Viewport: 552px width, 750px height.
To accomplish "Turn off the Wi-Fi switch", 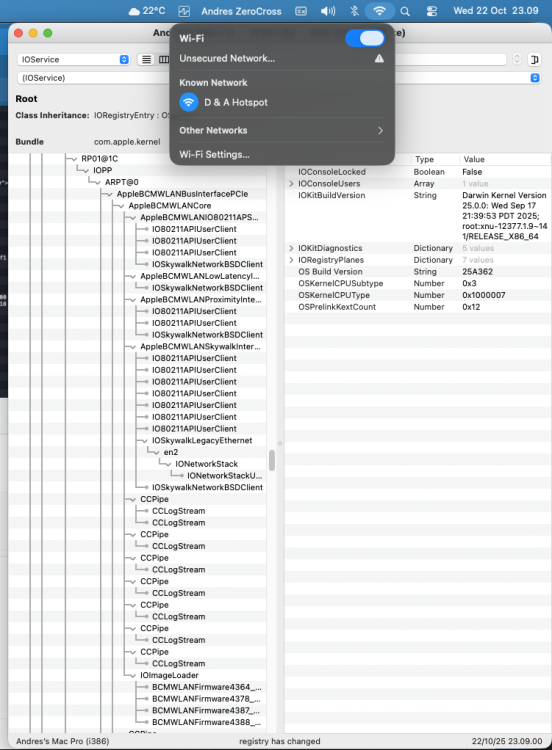I will [365, 38].
